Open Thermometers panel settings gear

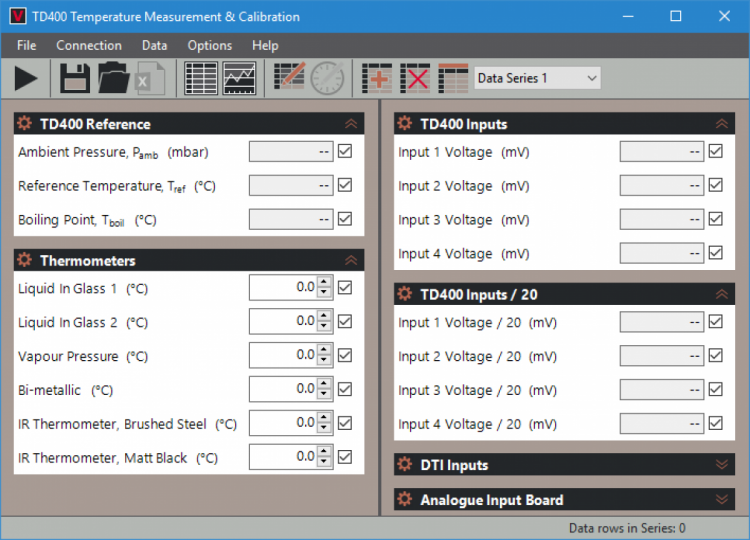[24, 260]
